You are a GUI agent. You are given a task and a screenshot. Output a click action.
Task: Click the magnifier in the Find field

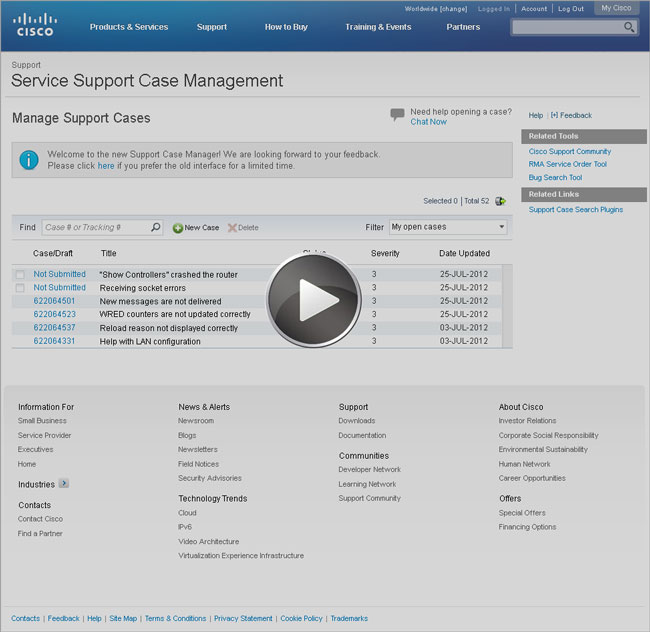(155, 228)
